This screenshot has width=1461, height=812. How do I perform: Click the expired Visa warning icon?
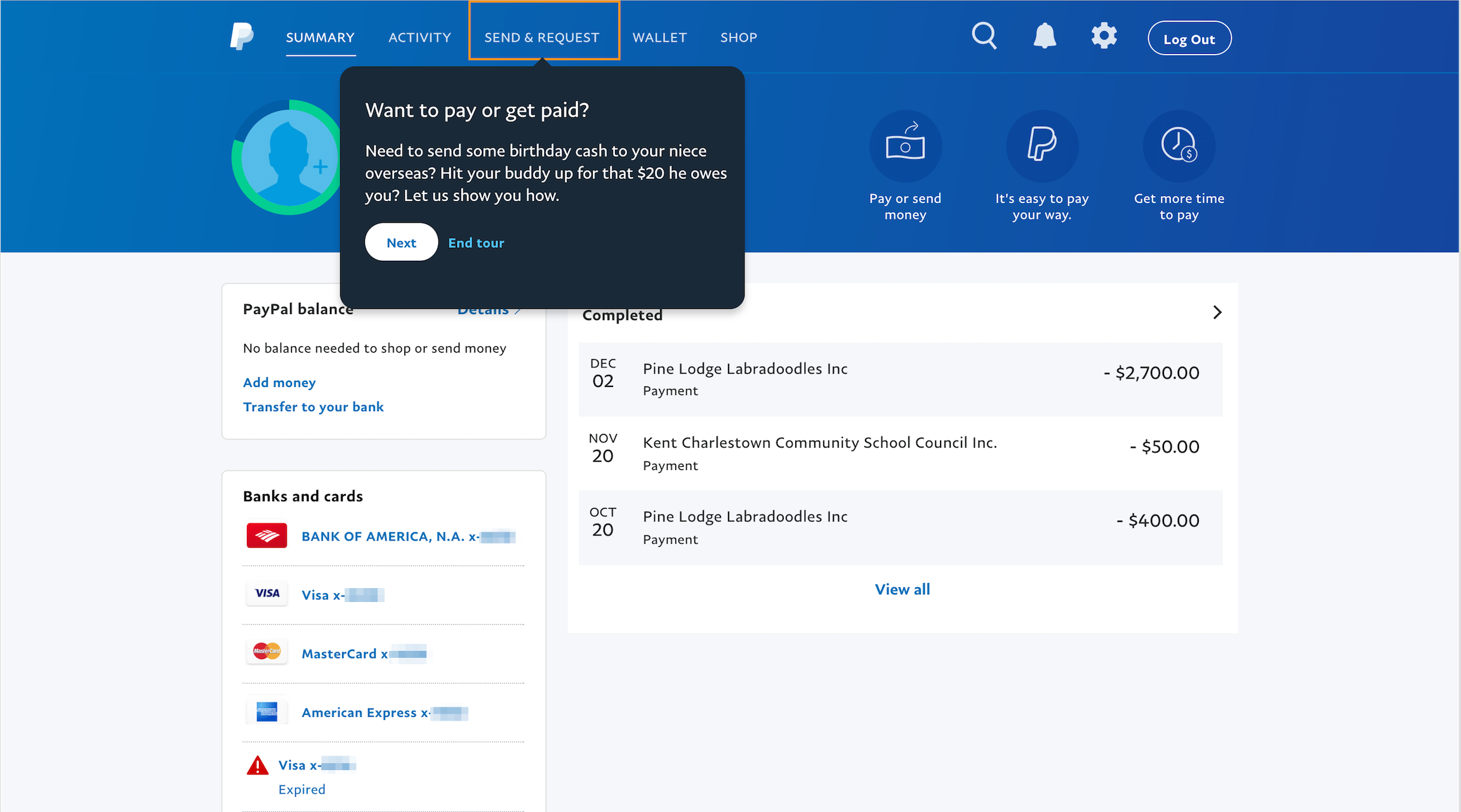coord(257,766)
